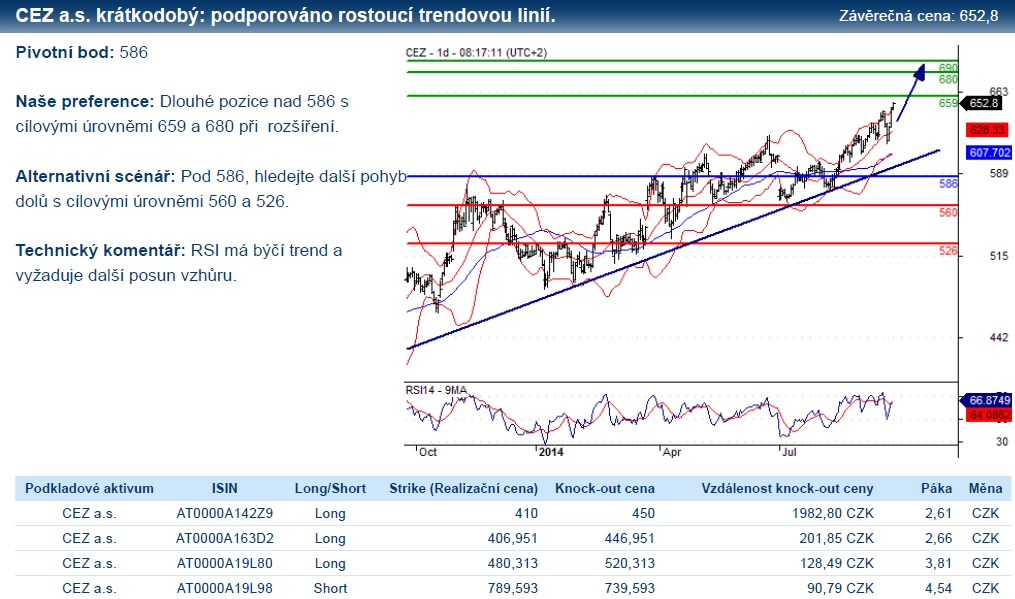Select the blue 586 pivot level label
The height and width of the screenshot is (599, 1015).
pos(948,184)
